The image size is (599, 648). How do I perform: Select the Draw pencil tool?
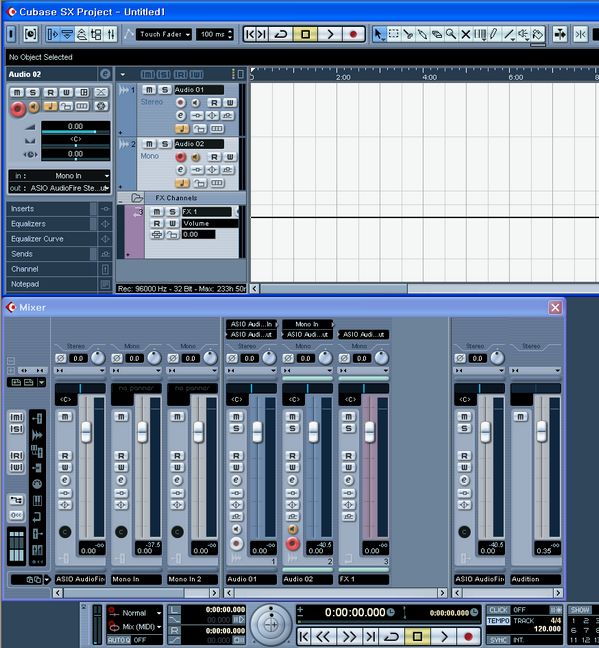[494, 34]
